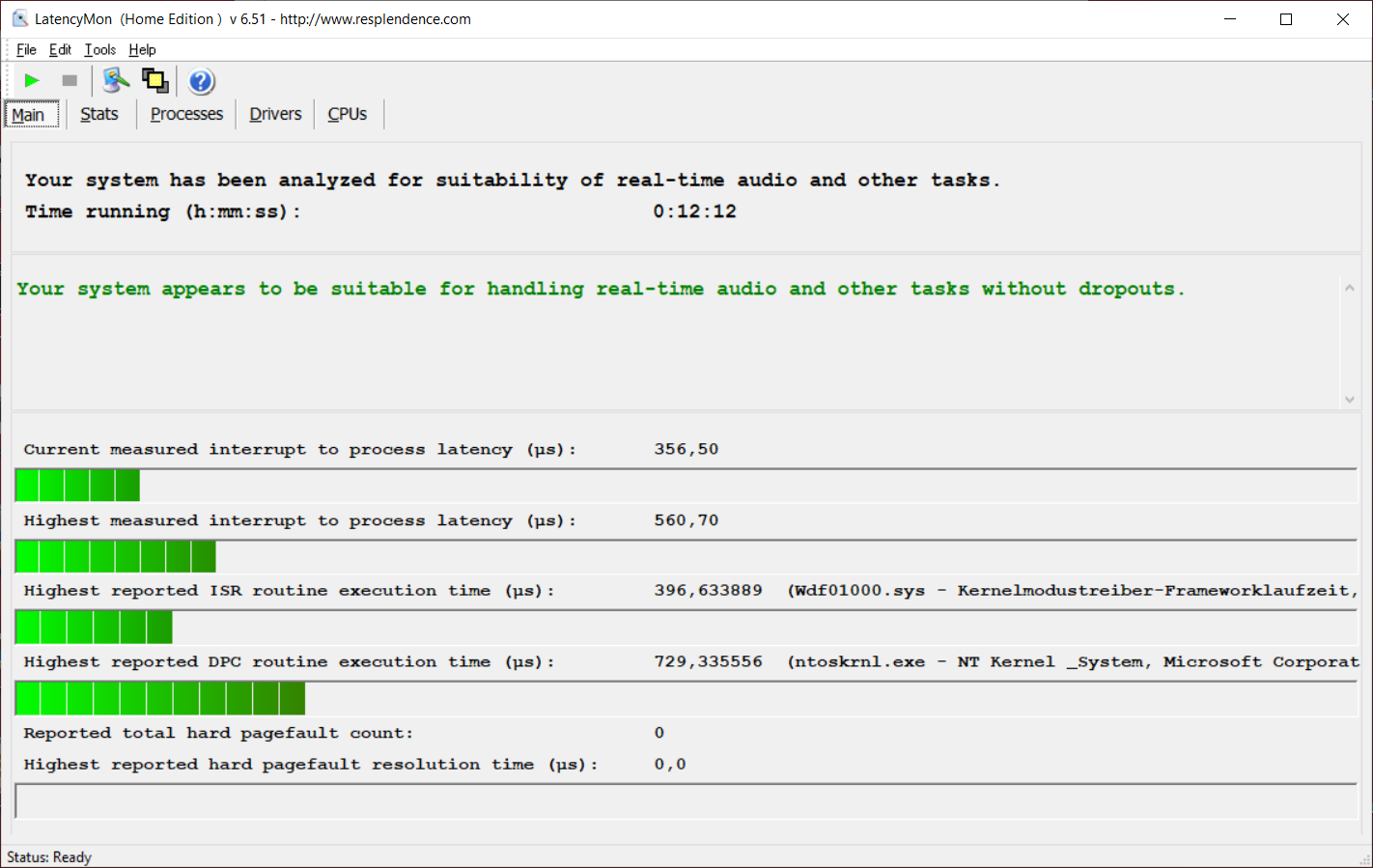Show the CPUs tab
1373x868 pixels.
point(348,114)
